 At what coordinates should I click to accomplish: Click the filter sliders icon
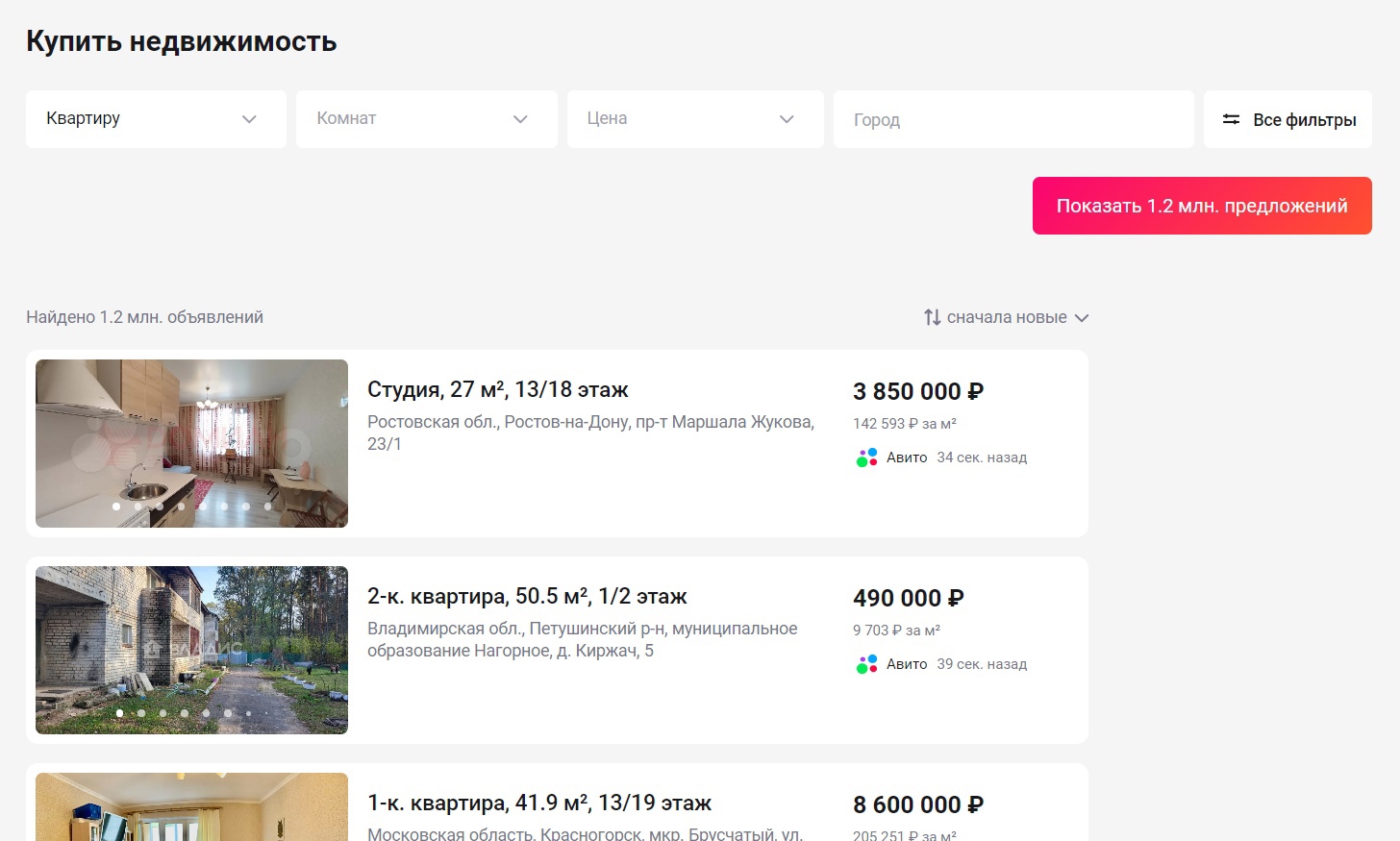click(1231, 119)
